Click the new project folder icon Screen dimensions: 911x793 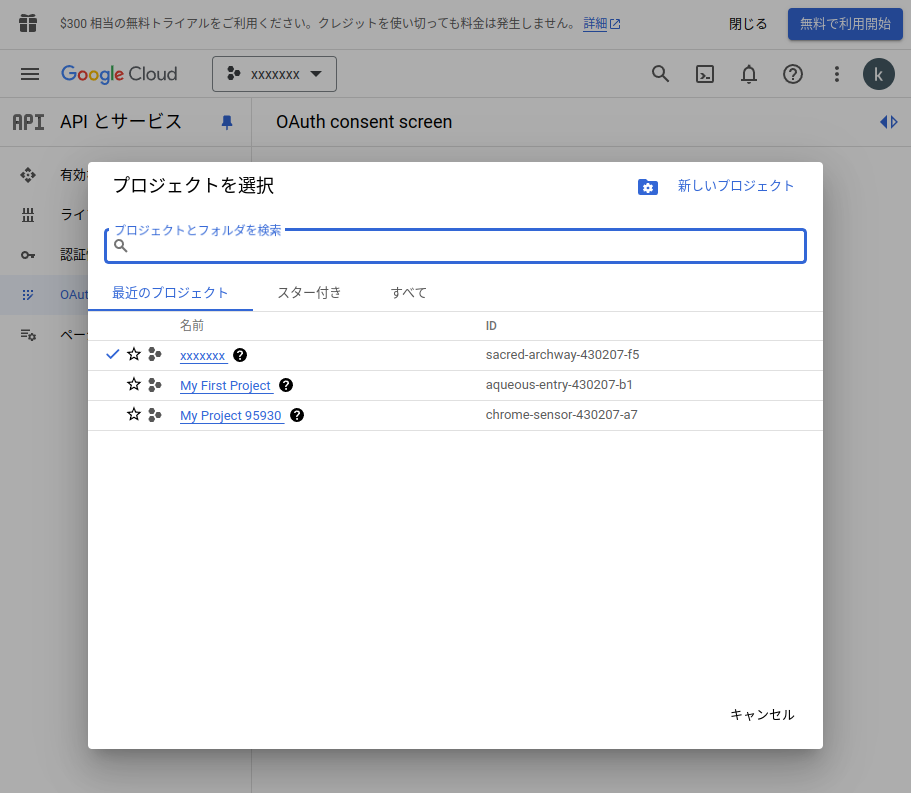(x=648, y=186)
